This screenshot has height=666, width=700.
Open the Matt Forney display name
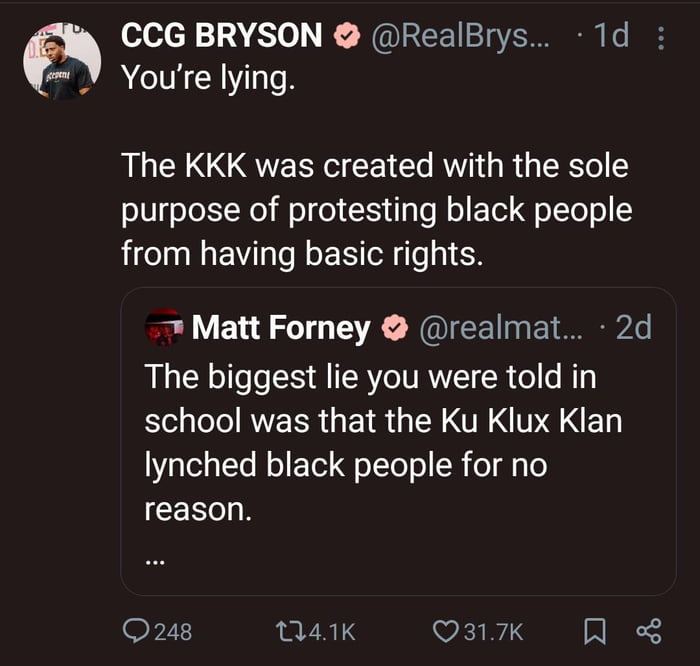[x=280, y=327]
